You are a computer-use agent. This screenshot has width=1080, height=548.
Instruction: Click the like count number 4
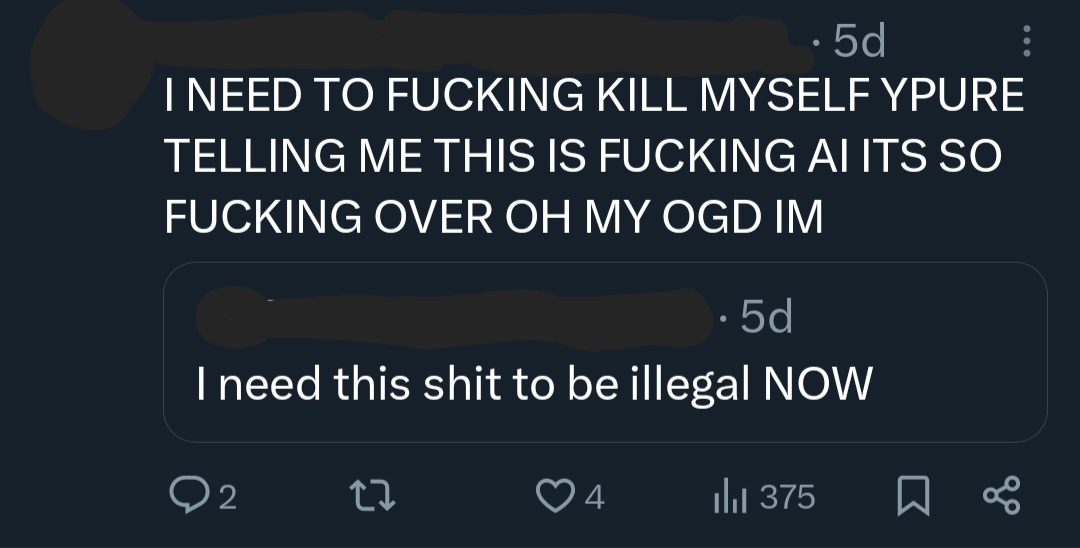[595, 497]
